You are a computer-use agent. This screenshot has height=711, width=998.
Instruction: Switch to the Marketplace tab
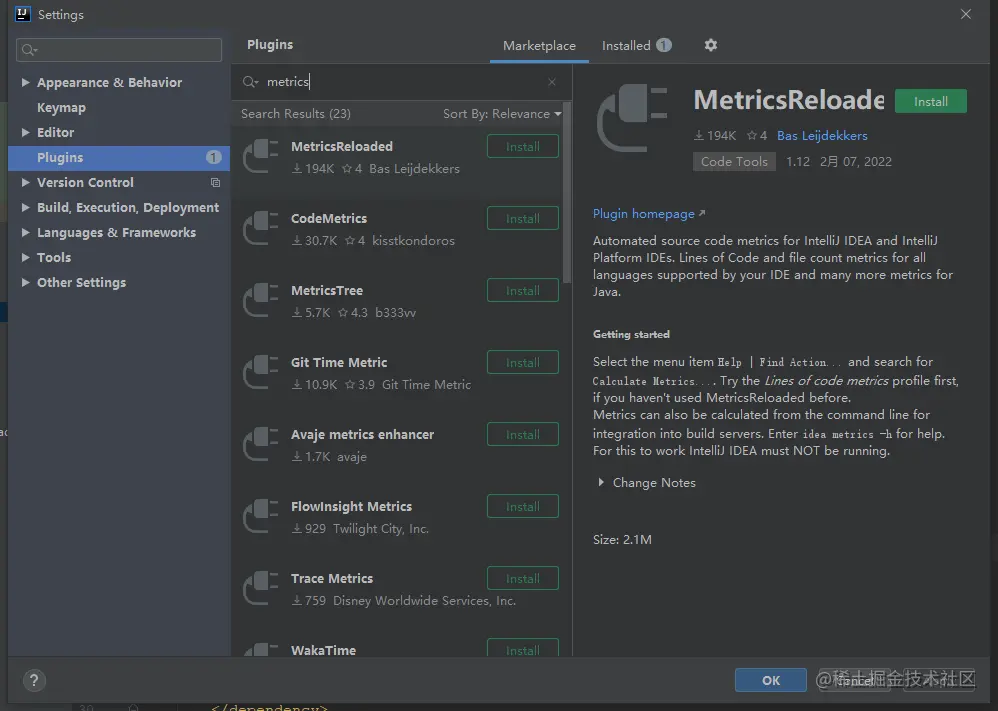coord(539,46)
